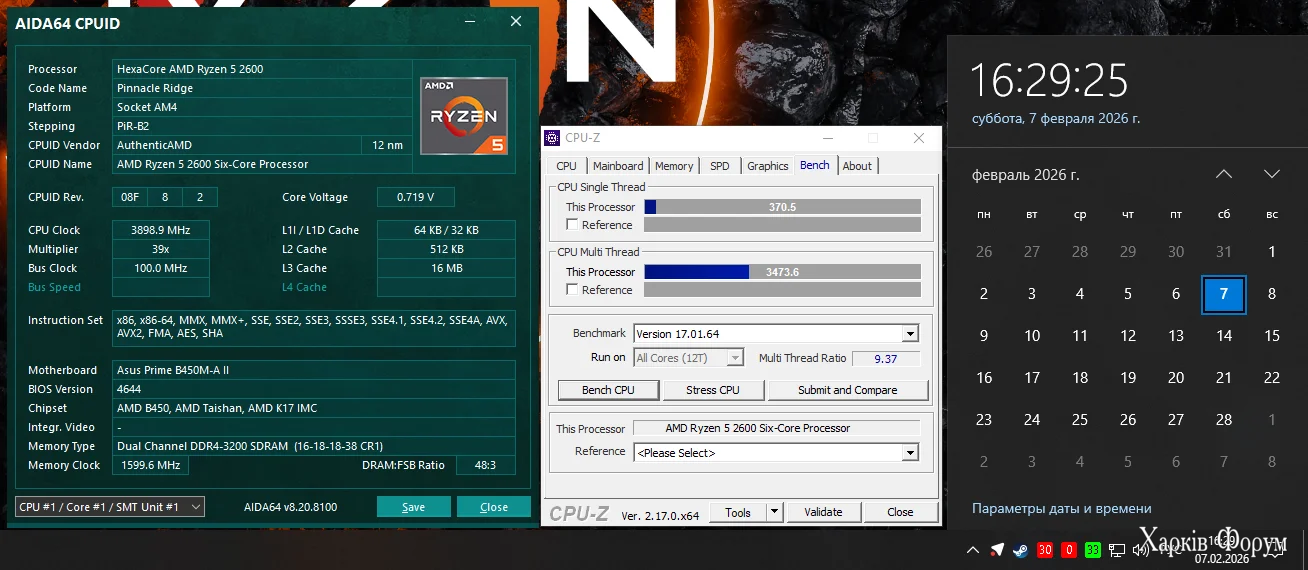The height and width of the screenshot is (570, 1308).
Task: Switch to the Graphics tab
Action: point(768,166)
